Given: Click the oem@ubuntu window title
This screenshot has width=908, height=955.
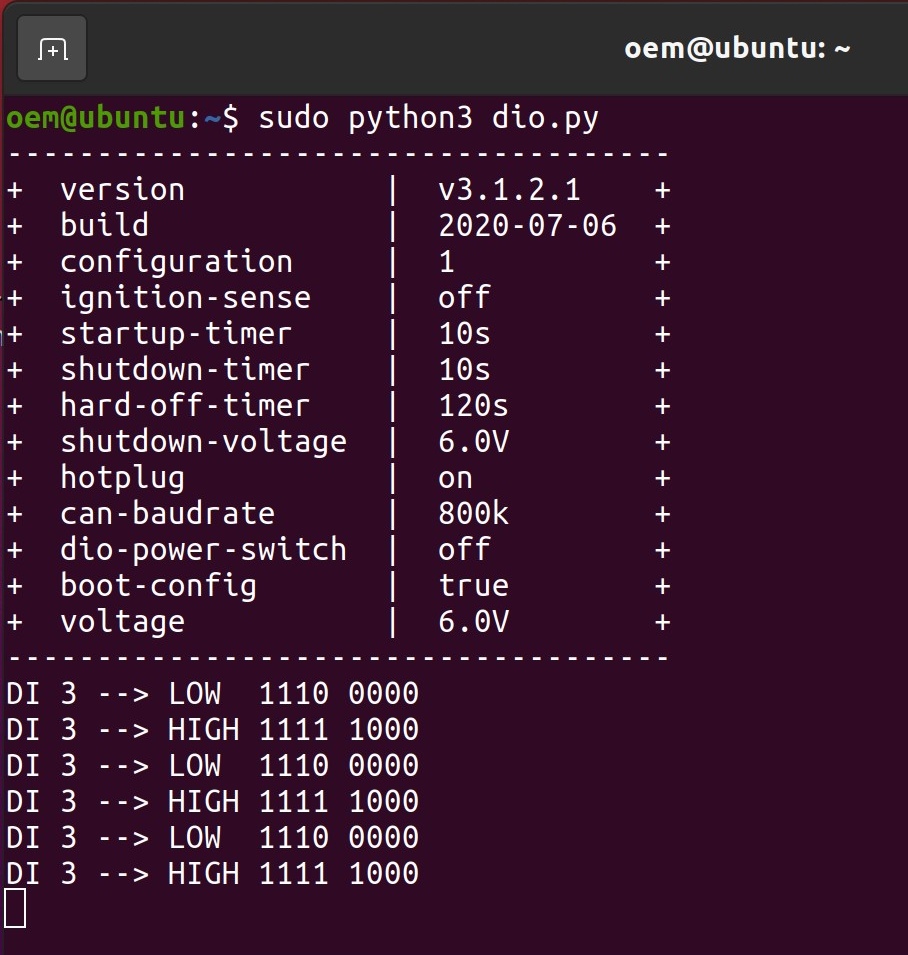Looking at the screenshot, I should (x=737, y=49).
